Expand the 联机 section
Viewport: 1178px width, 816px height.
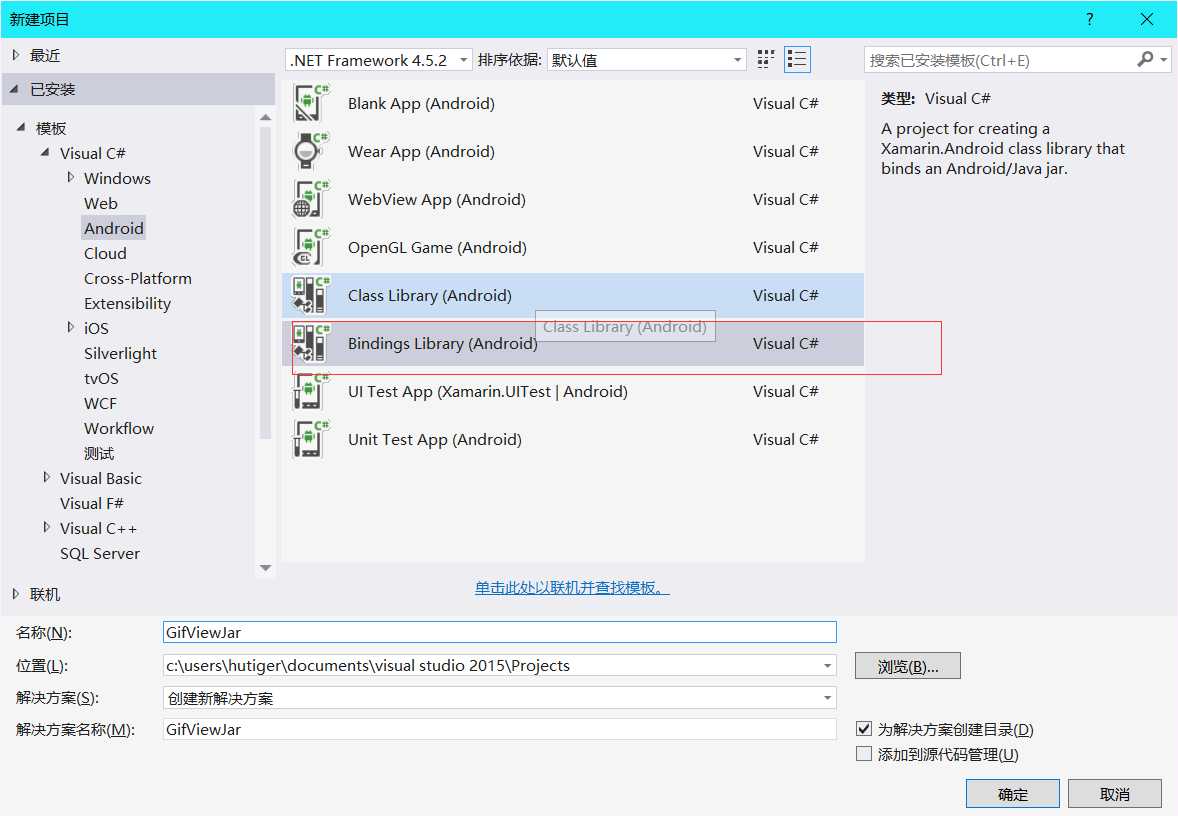pos(16,594)
